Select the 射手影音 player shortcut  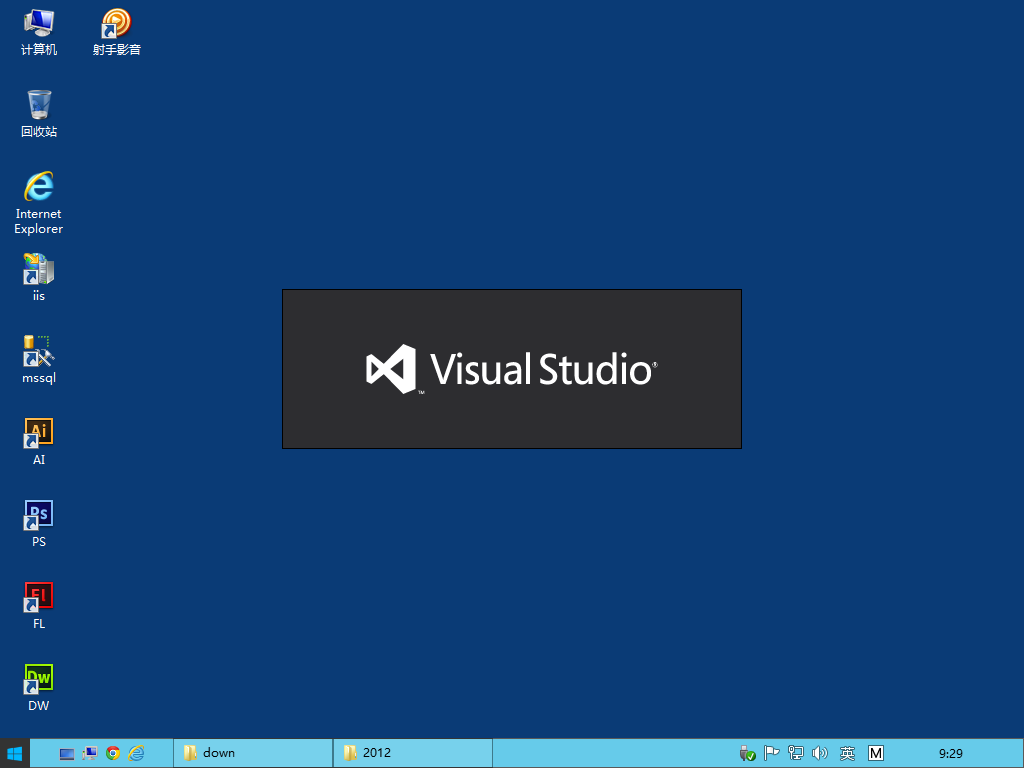tap(116, 33)
